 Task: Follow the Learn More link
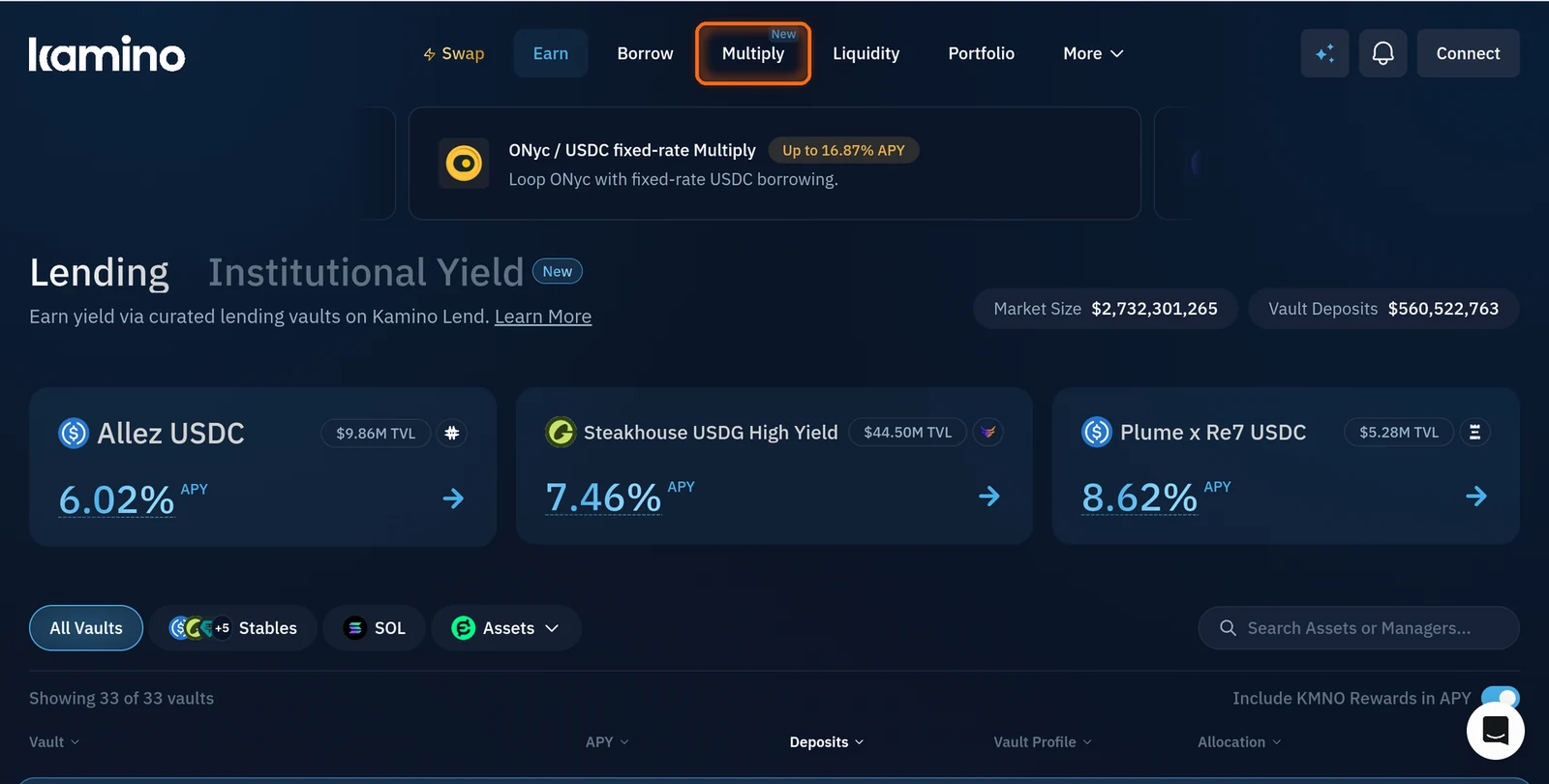(543, 317)
